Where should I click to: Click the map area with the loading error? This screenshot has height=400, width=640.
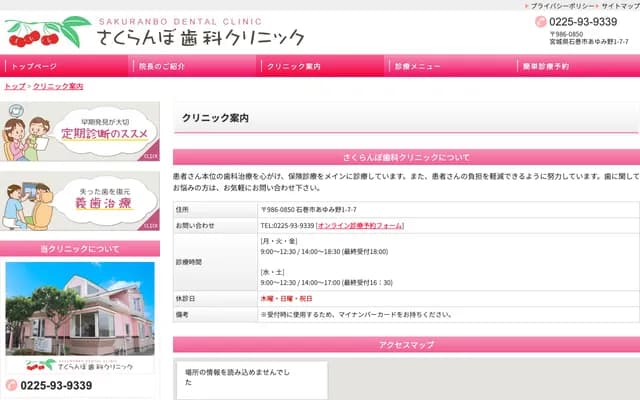point(250,380)
